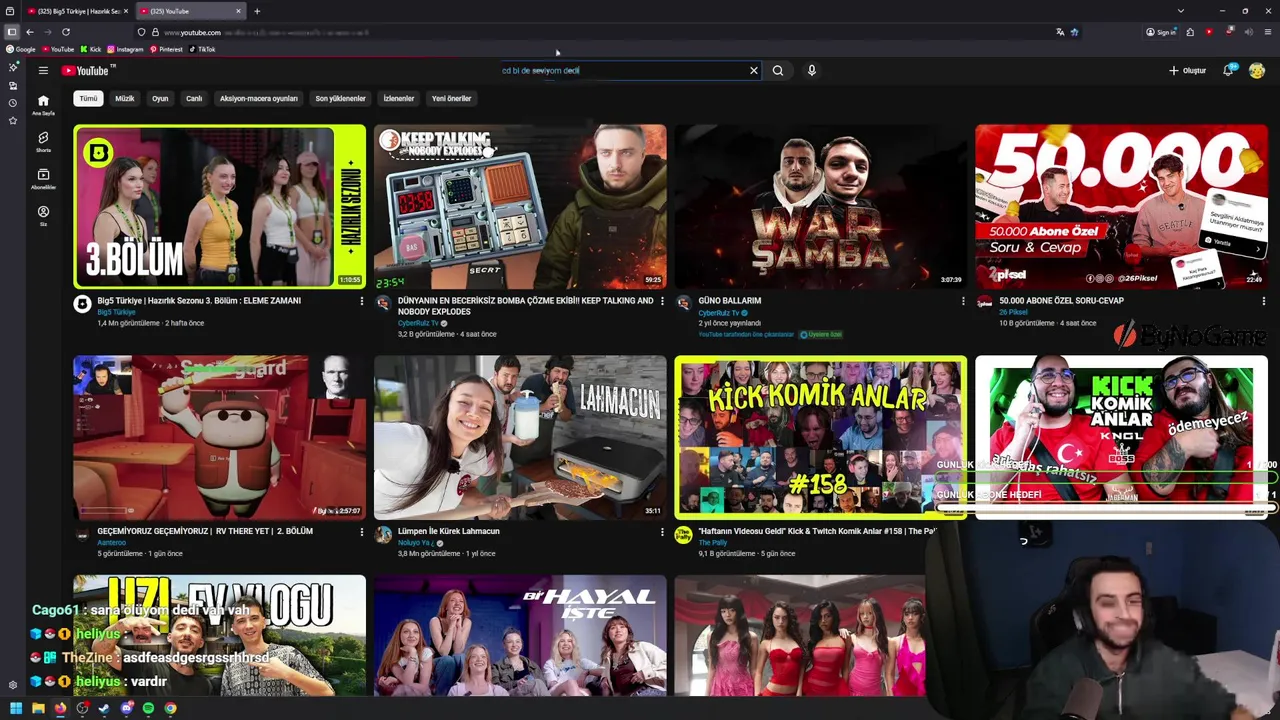Select the İzlenenler filter chip
This screenshot has height=720, width=1280.
pyautogui.click(x=399, y=99)
